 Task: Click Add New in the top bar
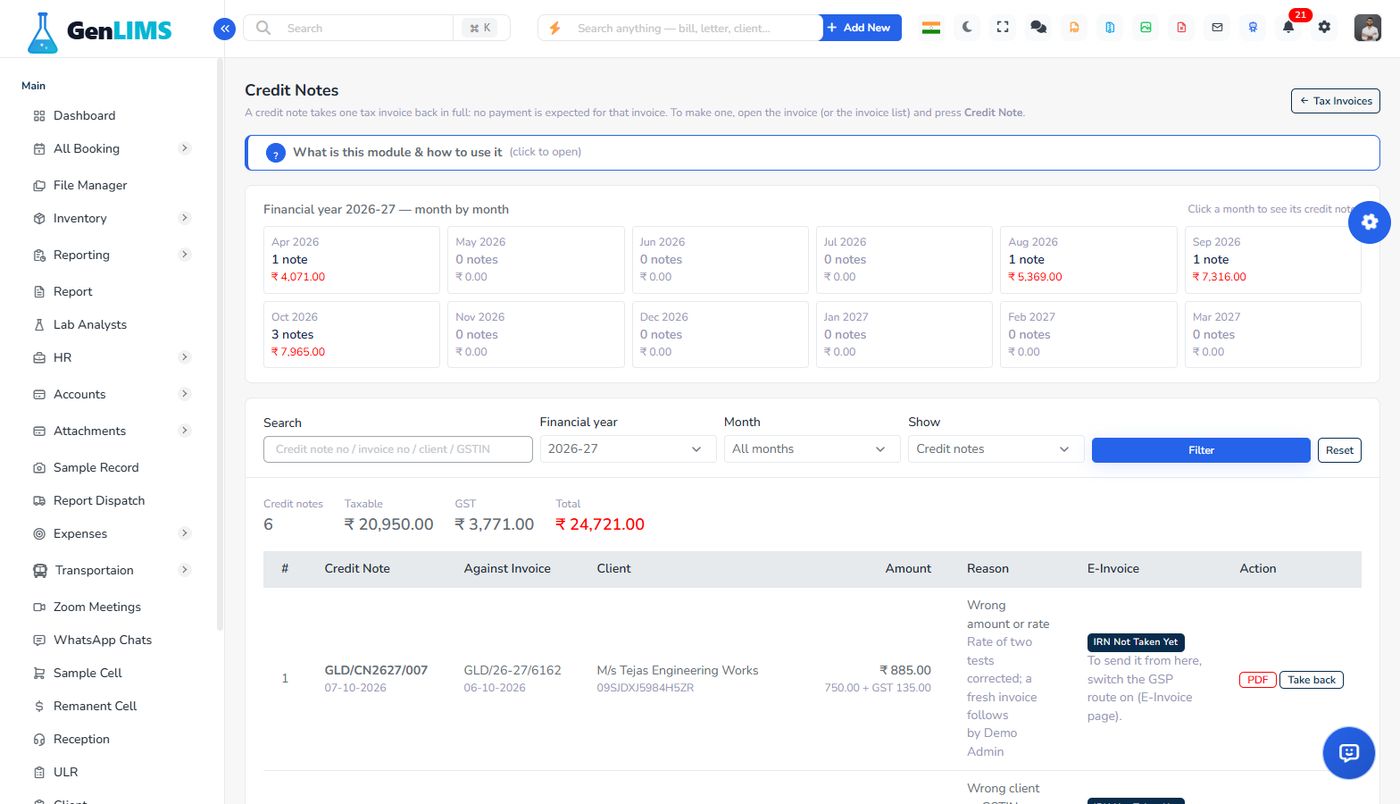[x=861, y=28]
